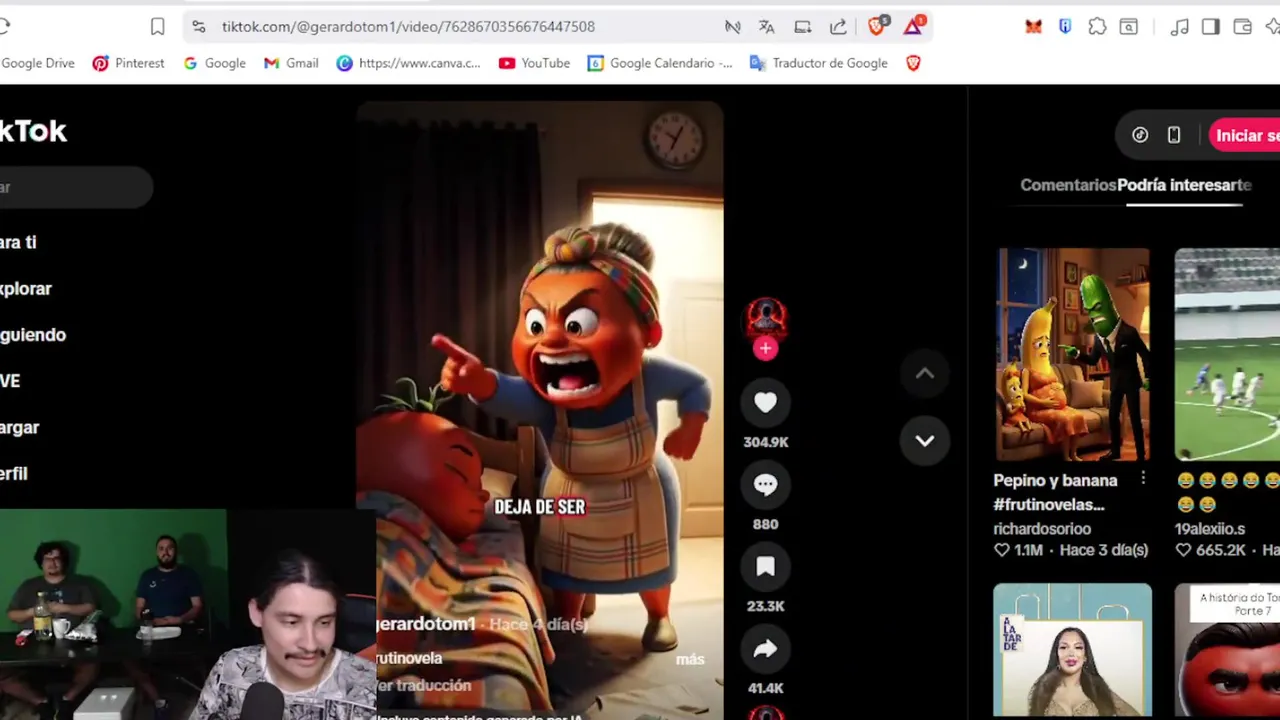Bookmark this page in the address bar

coord(157,27)
